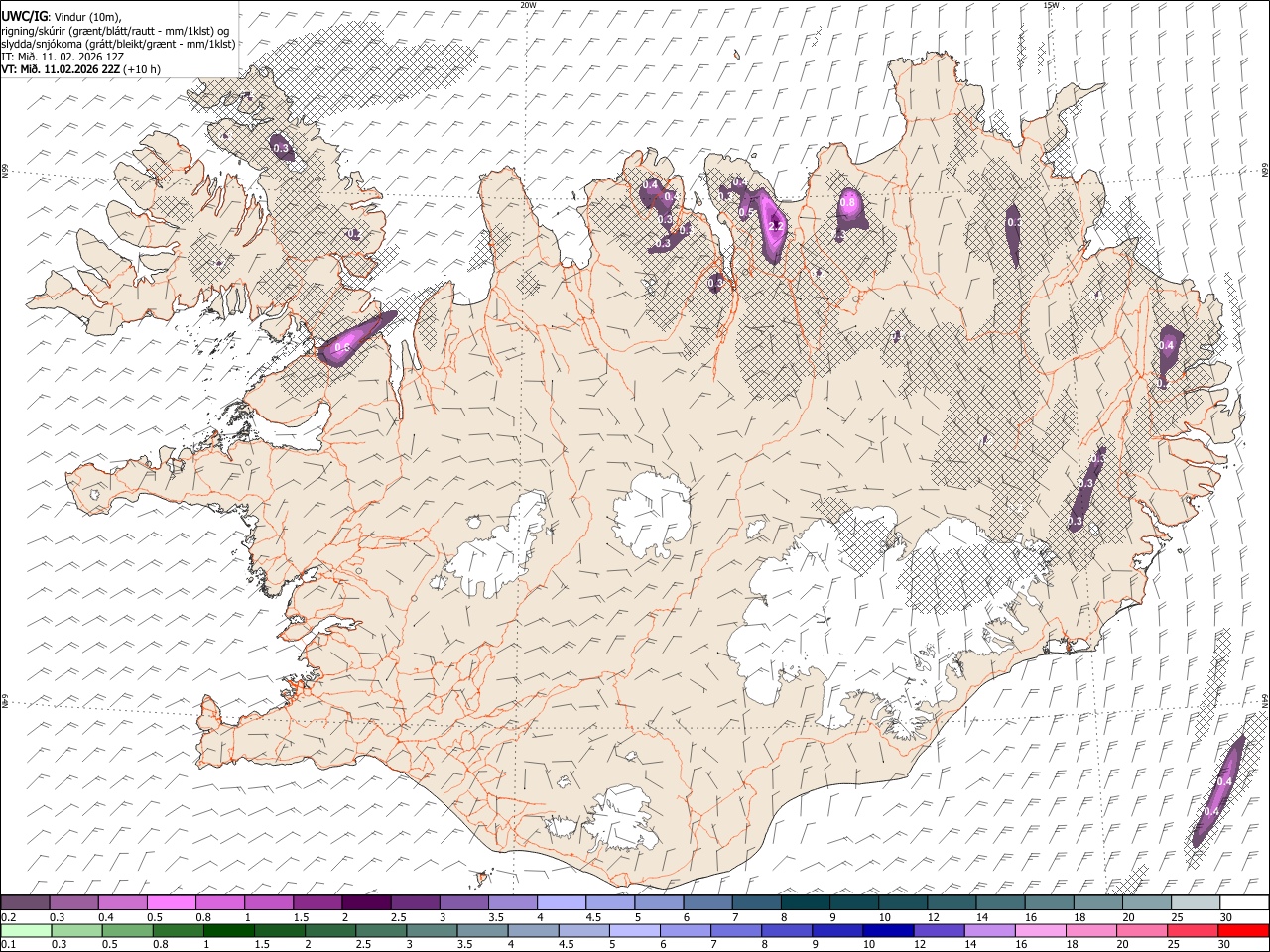The width and height of the screenshot is (1270, 952).
Task: Click the IT initialization time line
Action: tap(63, 57)
